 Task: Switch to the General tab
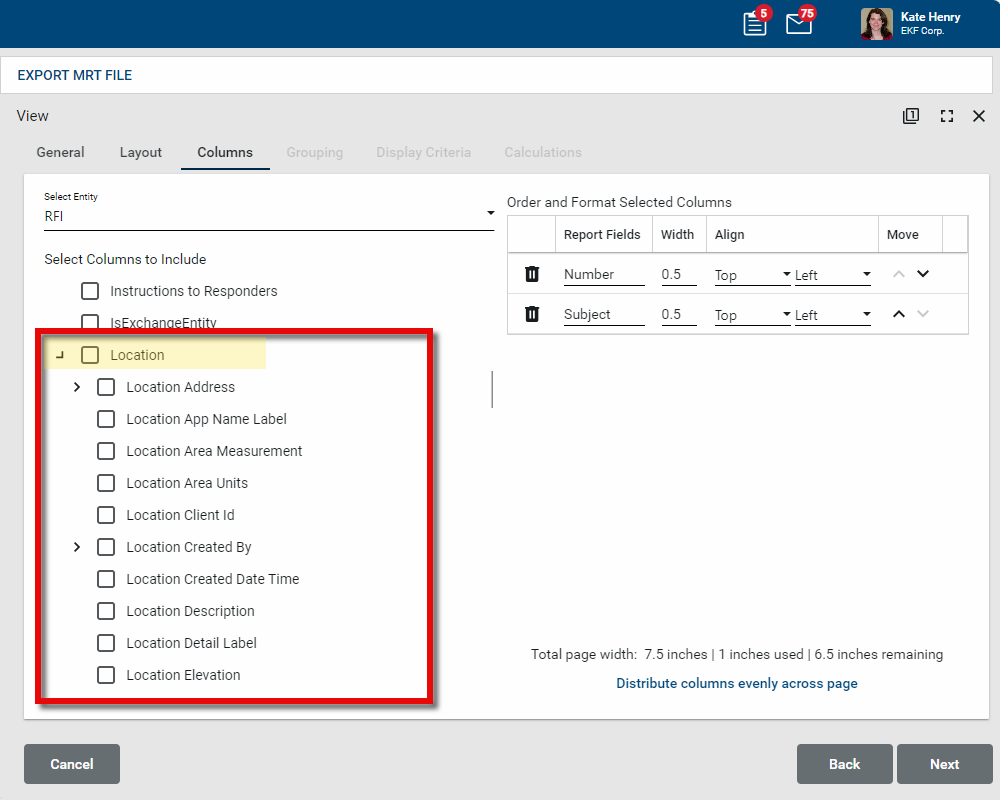coord(60,152)
